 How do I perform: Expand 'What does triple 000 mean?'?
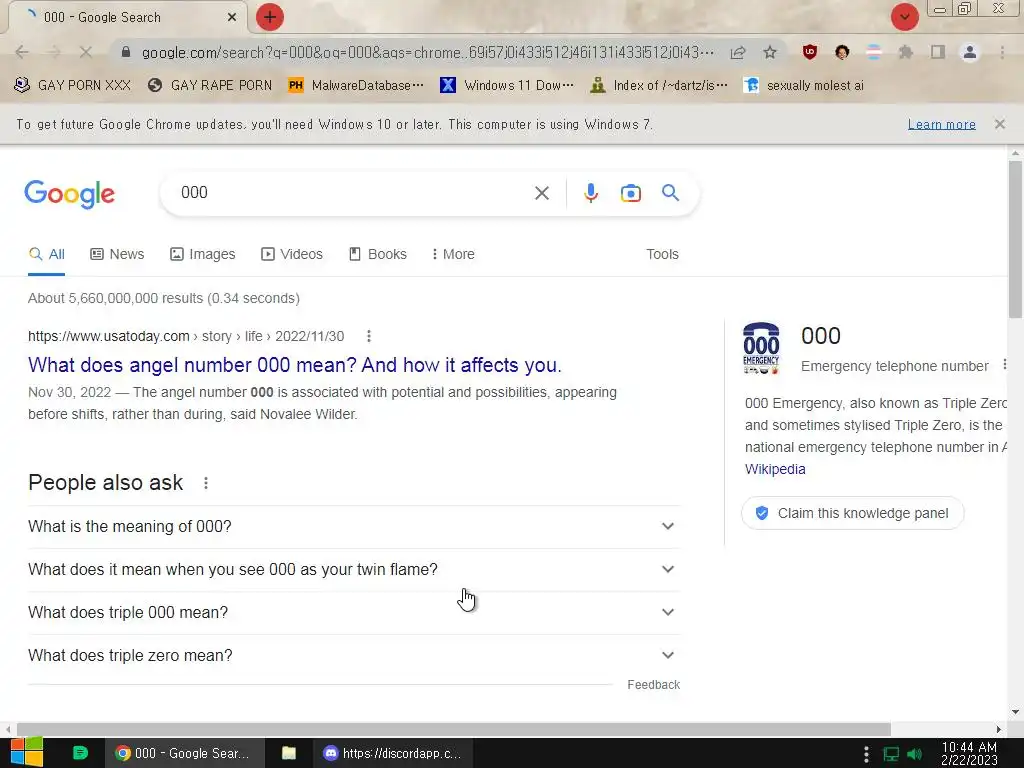(x=354, y=613)
